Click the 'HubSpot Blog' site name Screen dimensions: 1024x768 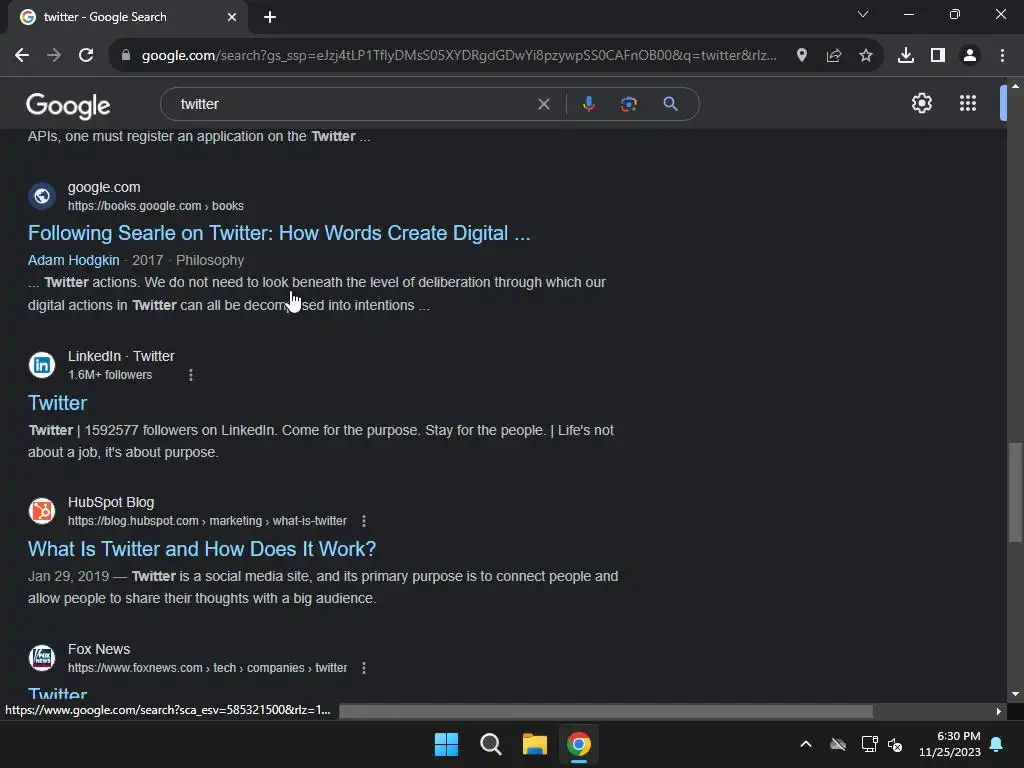[x=111, y=502]
